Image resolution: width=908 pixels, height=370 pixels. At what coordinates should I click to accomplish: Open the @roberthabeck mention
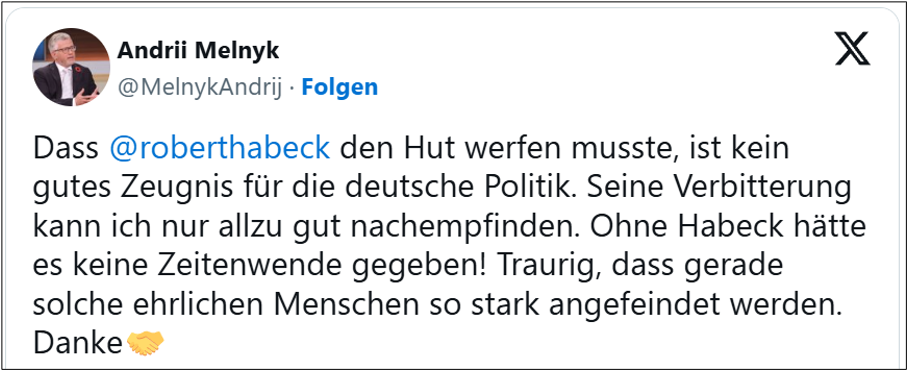(219, 149)
